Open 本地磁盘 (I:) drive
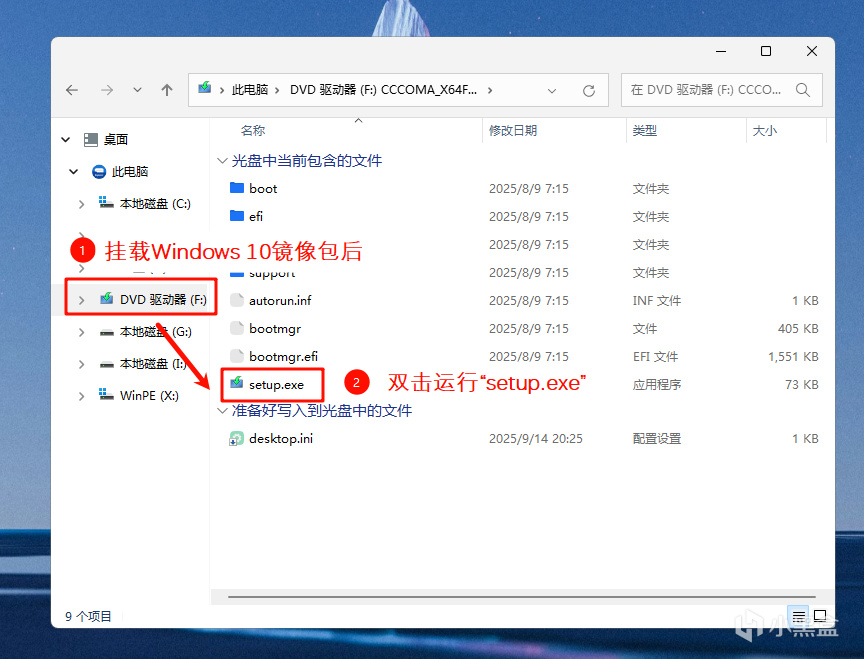This screenshot has height=659, width=864. click(x=154, y=364)
